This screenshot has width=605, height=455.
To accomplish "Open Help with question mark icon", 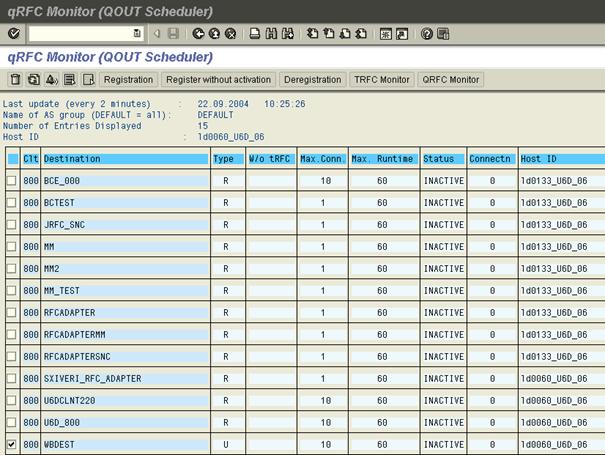I will click(427, 34).
